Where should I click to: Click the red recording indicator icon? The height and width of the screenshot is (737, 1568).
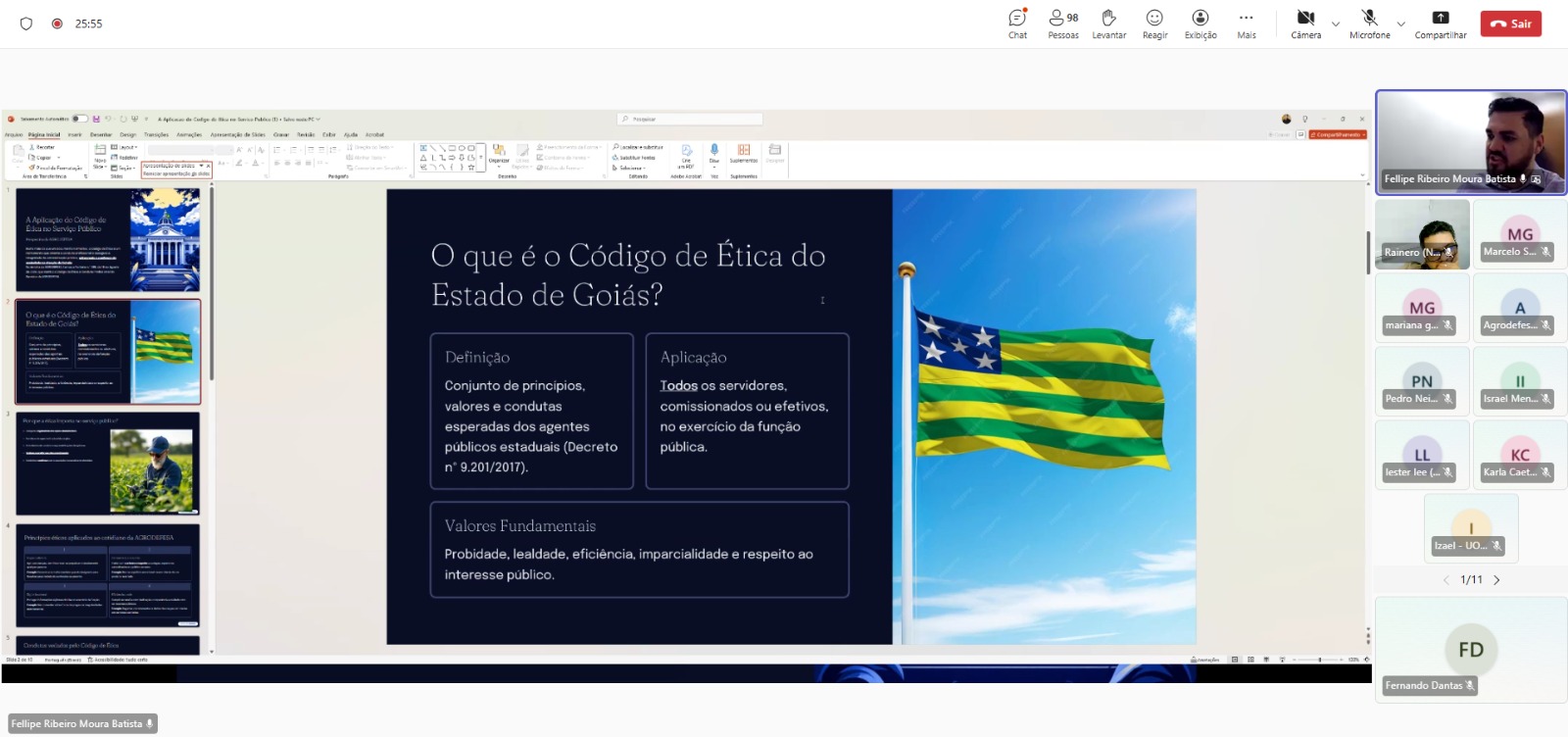coord(57,24)
